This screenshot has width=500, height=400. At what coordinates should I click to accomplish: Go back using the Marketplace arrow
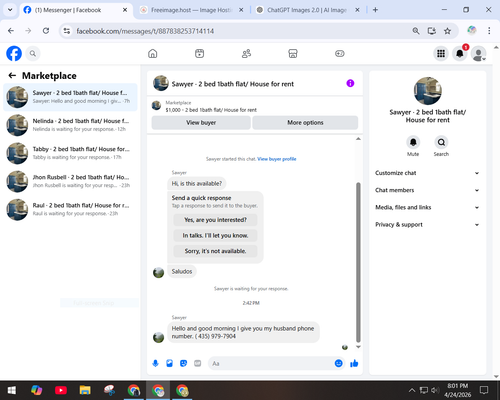[x=12, y=76]
